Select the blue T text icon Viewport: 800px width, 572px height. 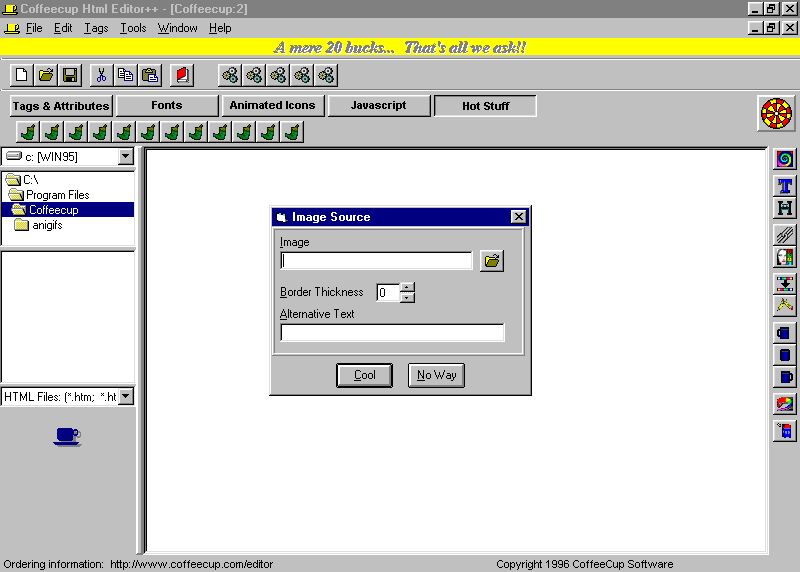(x=785, y=186)
